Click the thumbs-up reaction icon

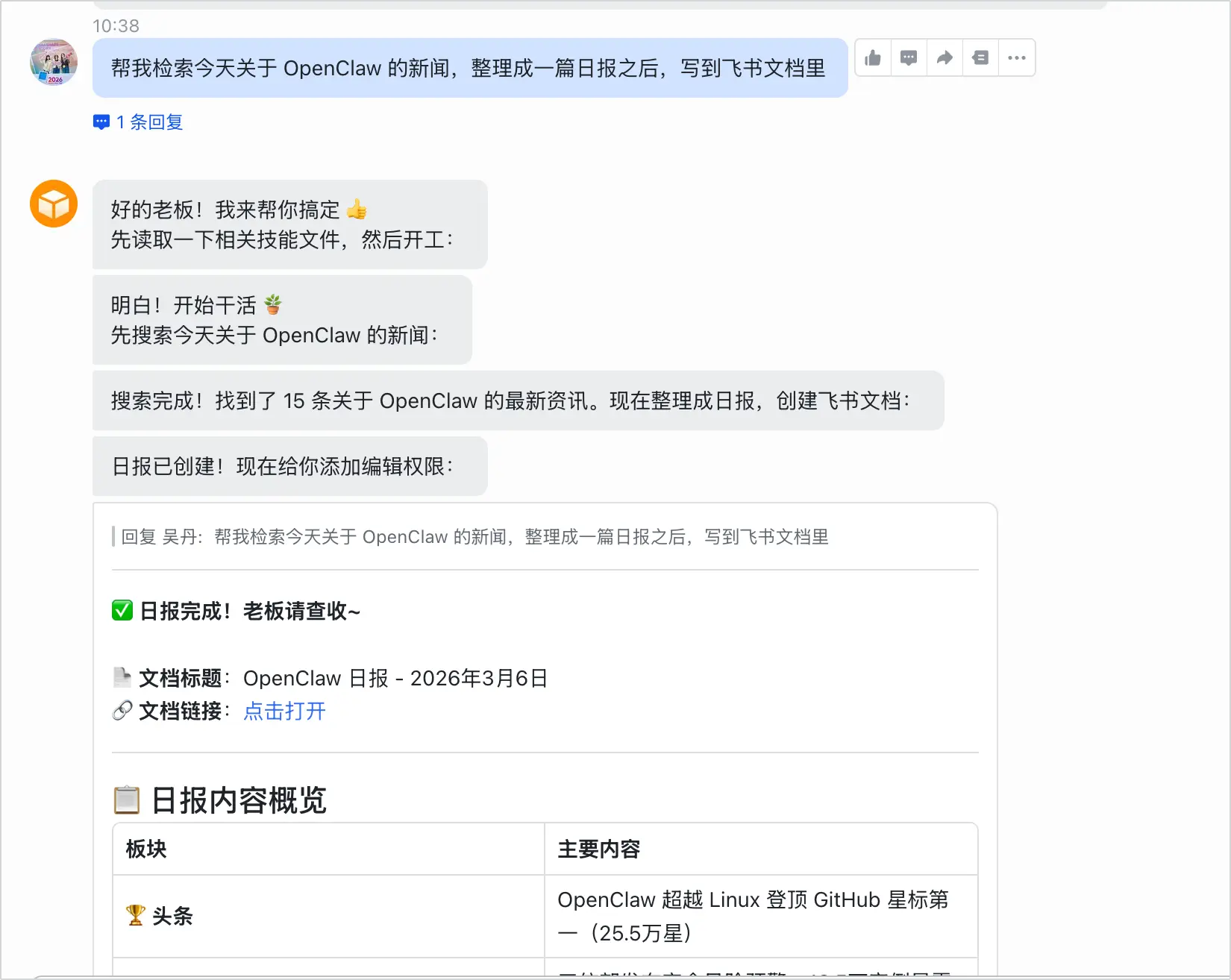tap(873, 58)
